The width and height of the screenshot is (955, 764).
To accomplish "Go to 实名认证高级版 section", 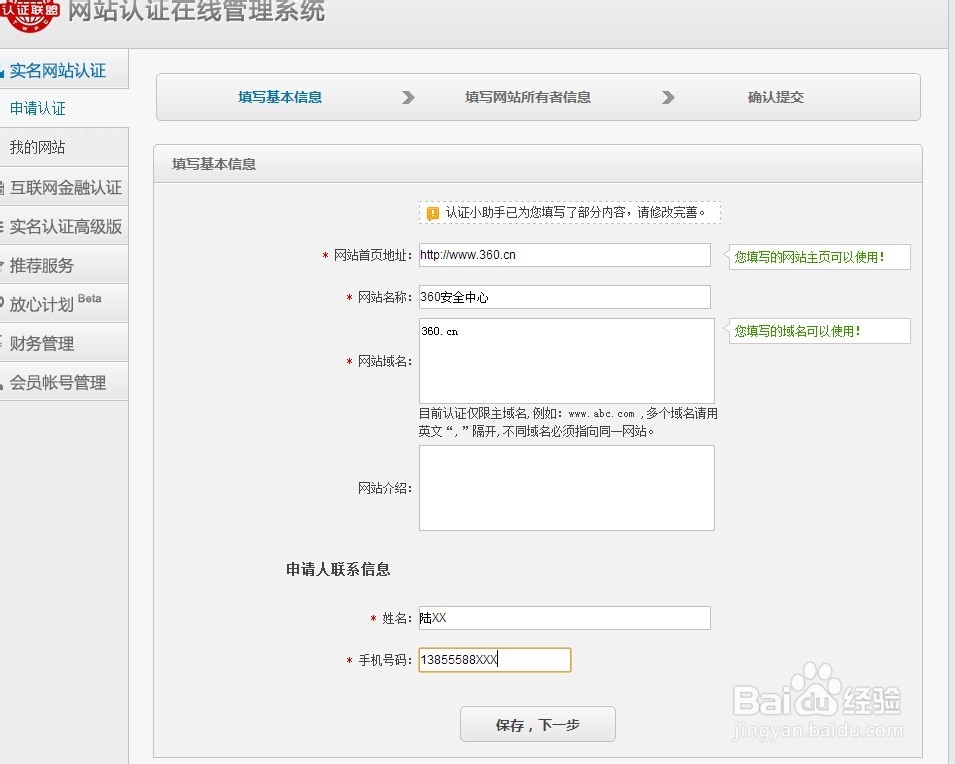I will point(63,226).
